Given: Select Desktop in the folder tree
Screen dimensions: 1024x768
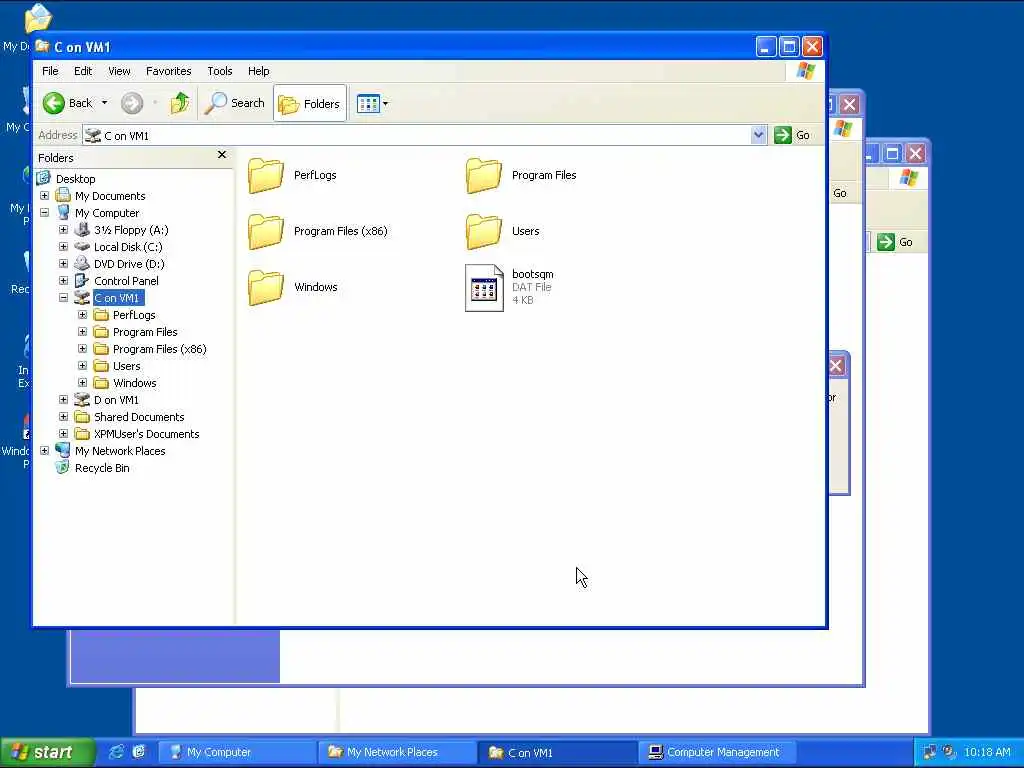Looking at the screenshot, I should pyautogui.click(x=75, y=179).
